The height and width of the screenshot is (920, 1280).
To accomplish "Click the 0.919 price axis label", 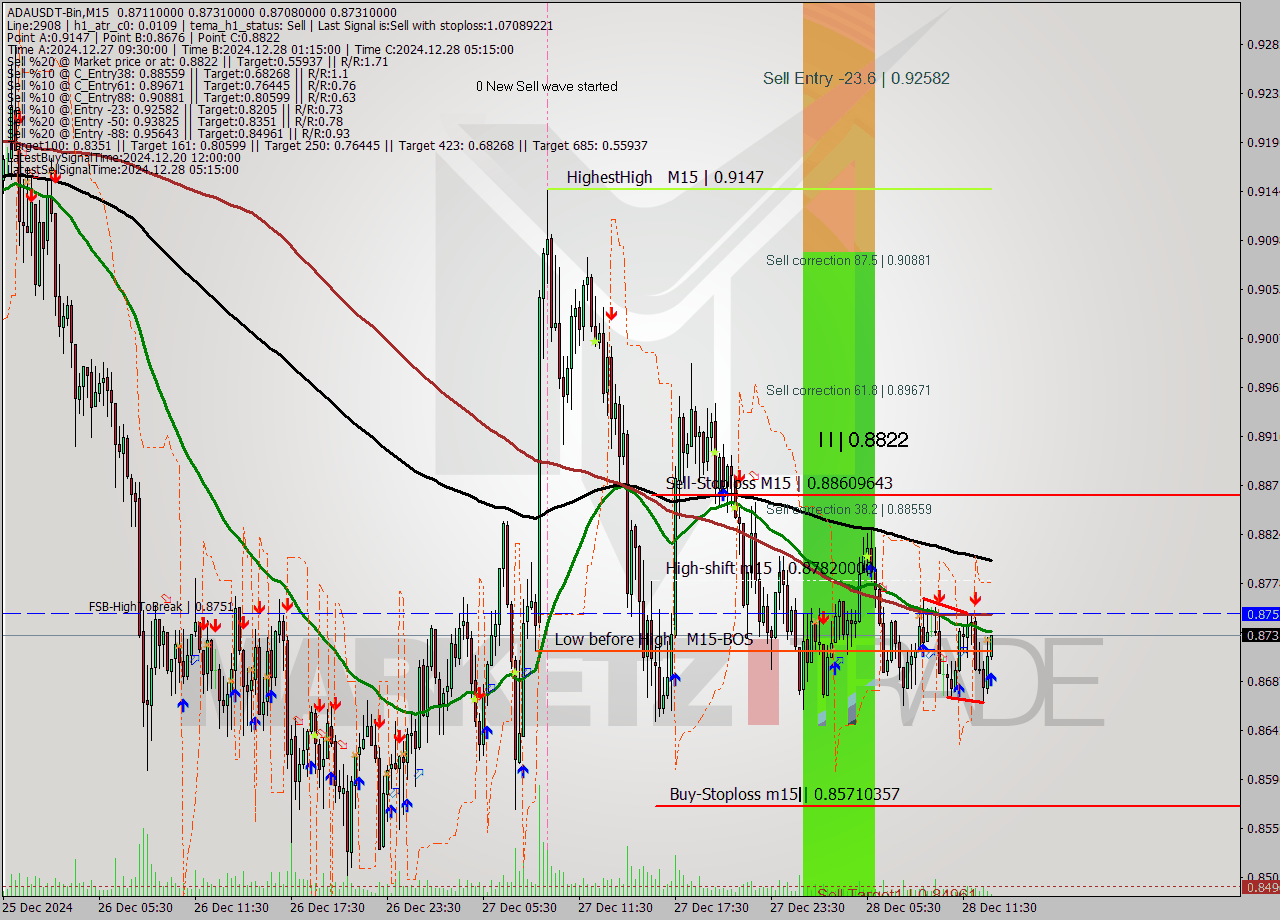I will coord(1262,142).
